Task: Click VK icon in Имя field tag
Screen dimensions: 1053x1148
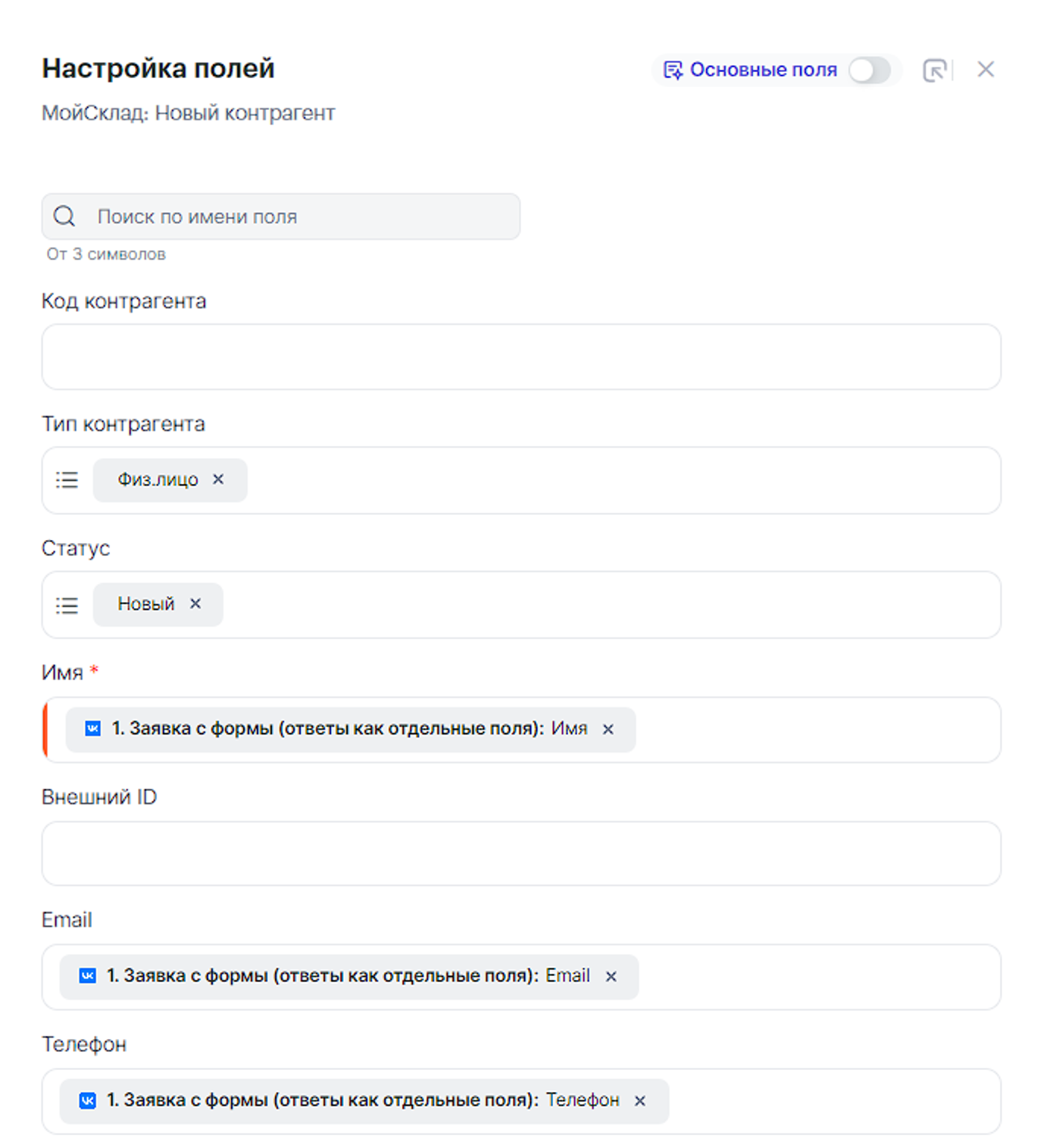Action: 92,728
